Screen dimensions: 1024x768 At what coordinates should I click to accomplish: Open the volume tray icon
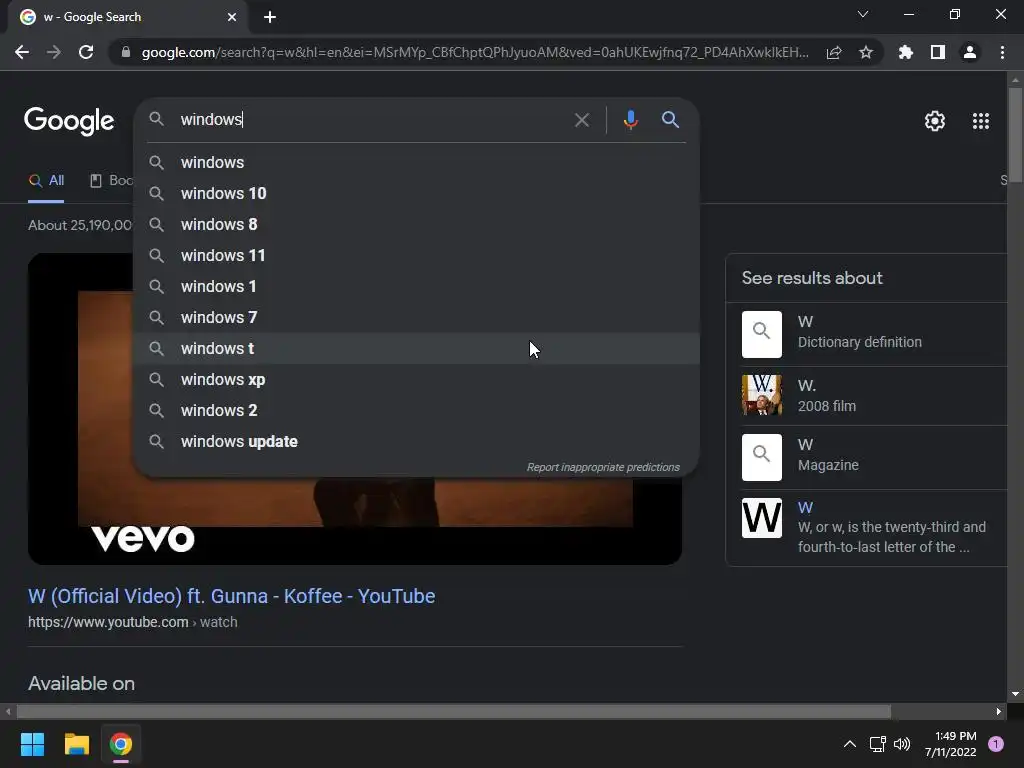(902, 744)
